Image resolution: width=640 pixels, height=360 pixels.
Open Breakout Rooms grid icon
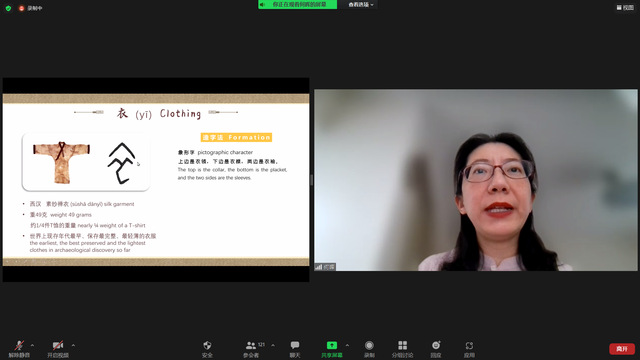[x=402, y=345]
